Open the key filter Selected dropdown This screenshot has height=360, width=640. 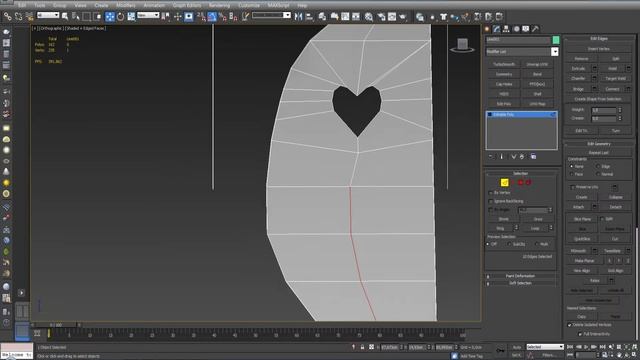point(545,347)
